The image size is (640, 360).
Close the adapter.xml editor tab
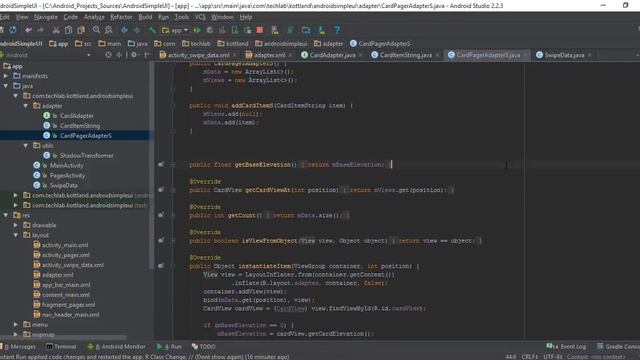[x=290, y=55]
